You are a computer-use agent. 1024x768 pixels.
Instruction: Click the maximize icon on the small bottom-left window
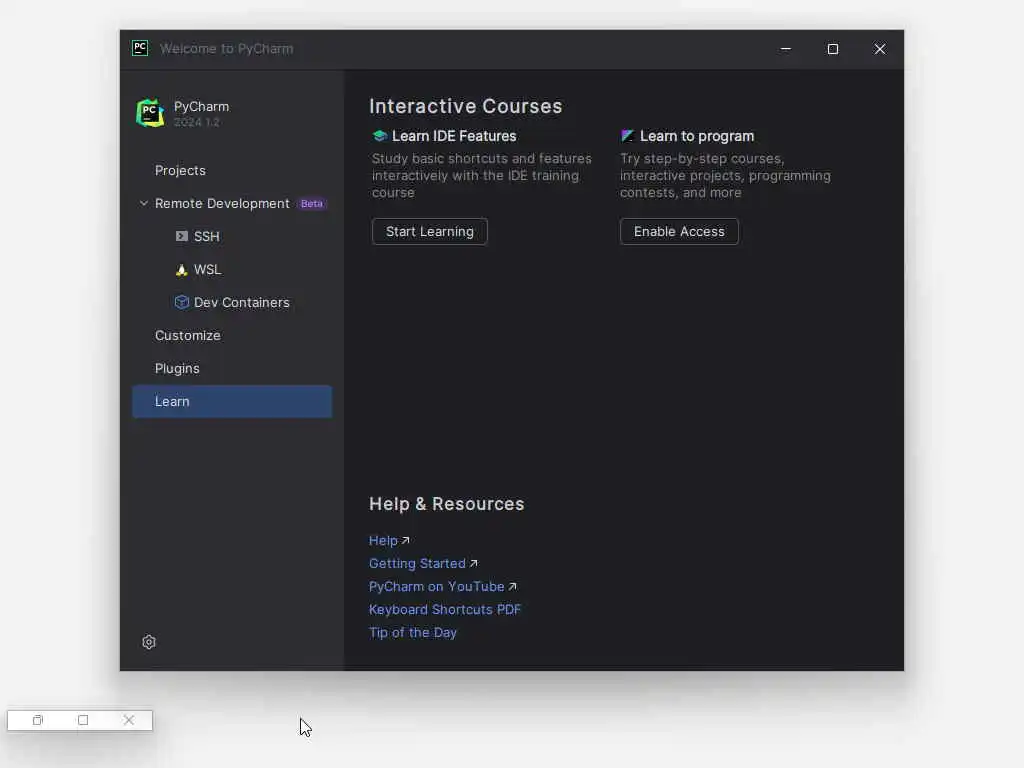click(x=83, y=720)
